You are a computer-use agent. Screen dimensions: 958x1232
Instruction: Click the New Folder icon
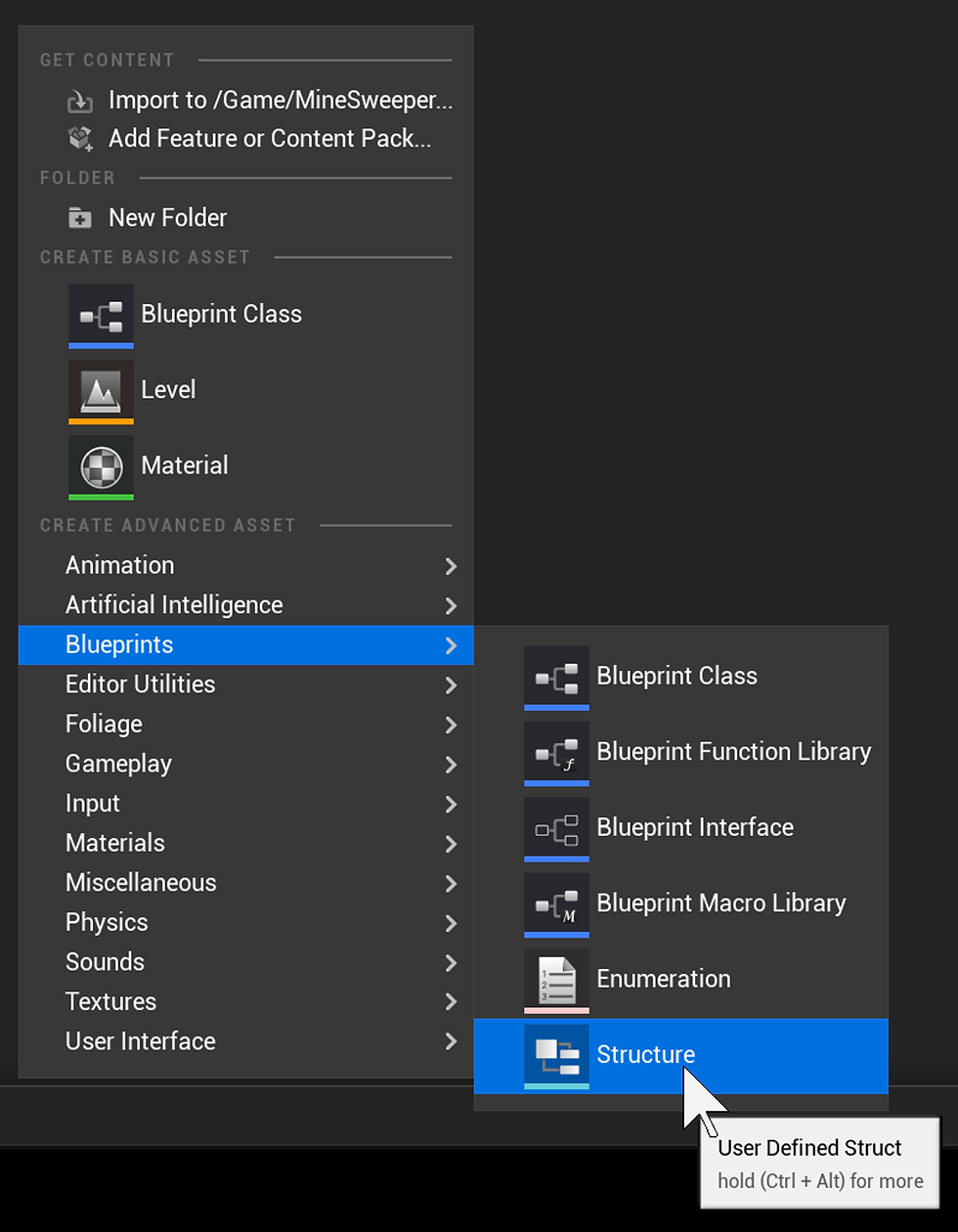79,218
